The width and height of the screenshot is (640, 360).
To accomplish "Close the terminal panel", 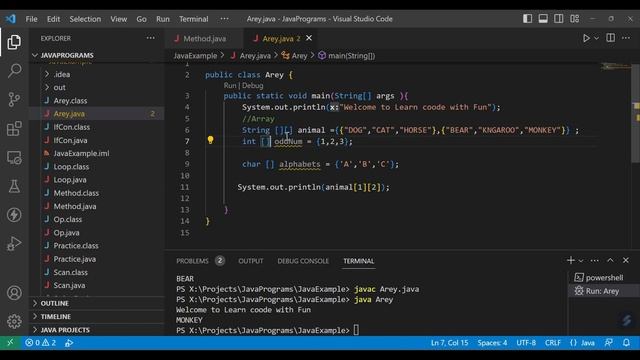I will (626, 260).
